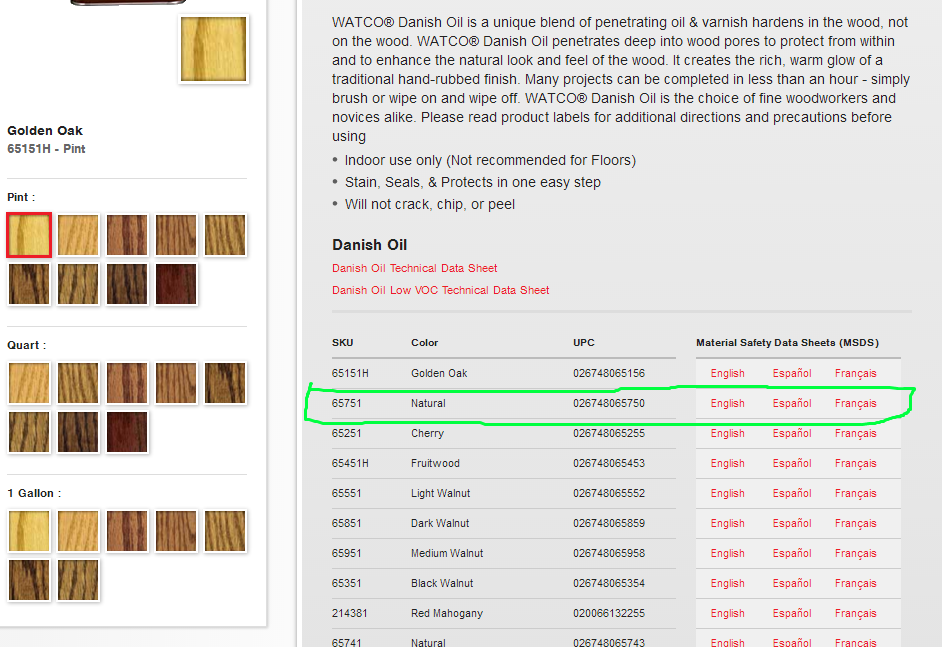Open Español MSDS for Cherry
Viewport: 945px width, 647px height.
tap(792, 434)
